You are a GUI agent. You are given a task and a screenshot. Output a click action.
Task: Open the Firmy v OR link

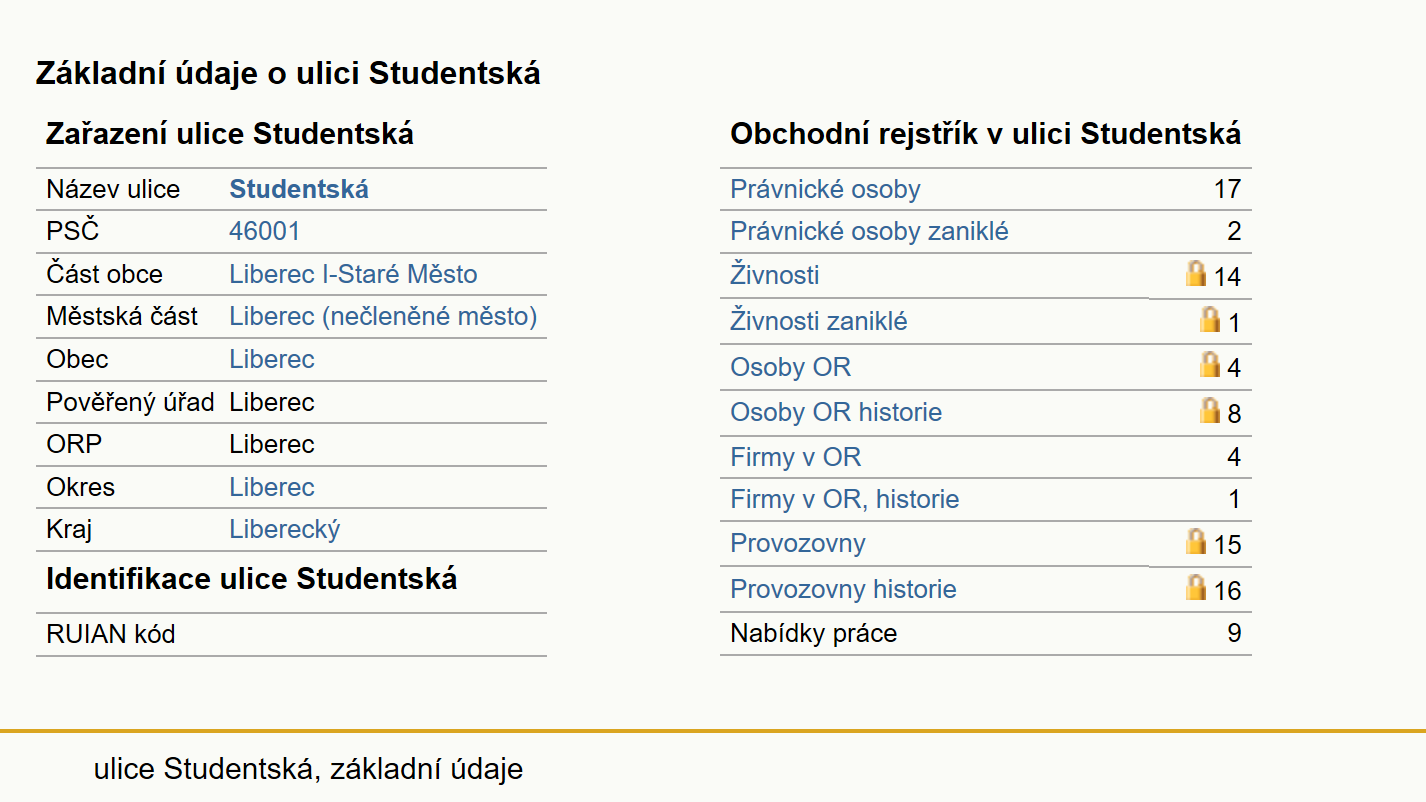(x=795, y=458)
